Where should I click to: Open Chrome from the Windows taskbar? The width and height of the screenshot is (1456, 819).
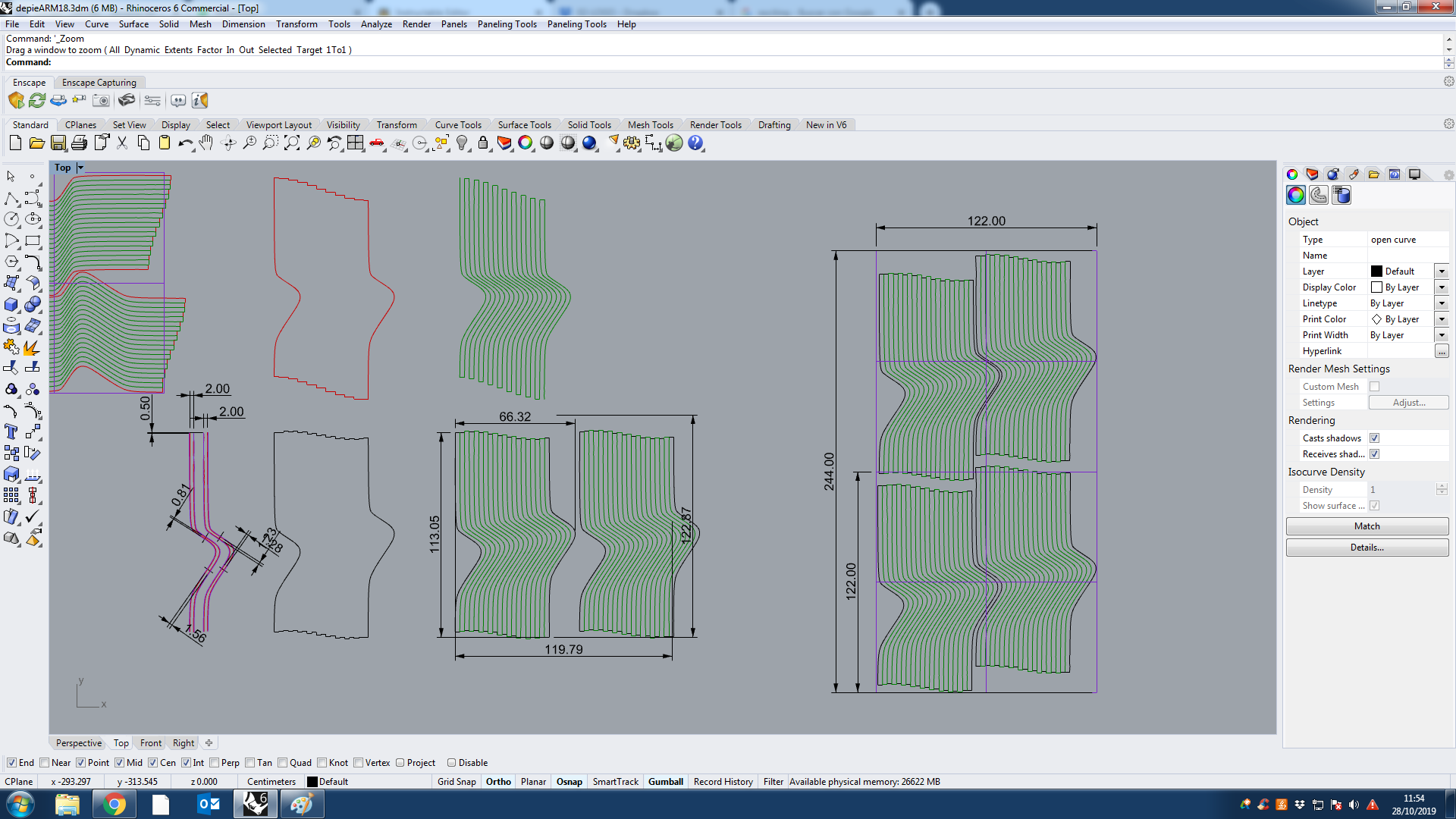pos(114,804)
